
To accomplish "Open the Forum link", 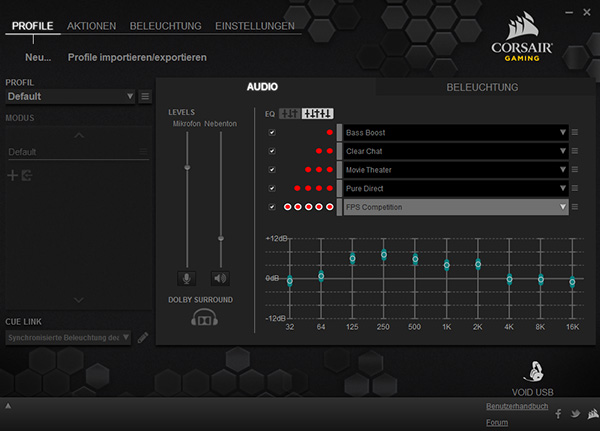I will [x=497, y=423].
